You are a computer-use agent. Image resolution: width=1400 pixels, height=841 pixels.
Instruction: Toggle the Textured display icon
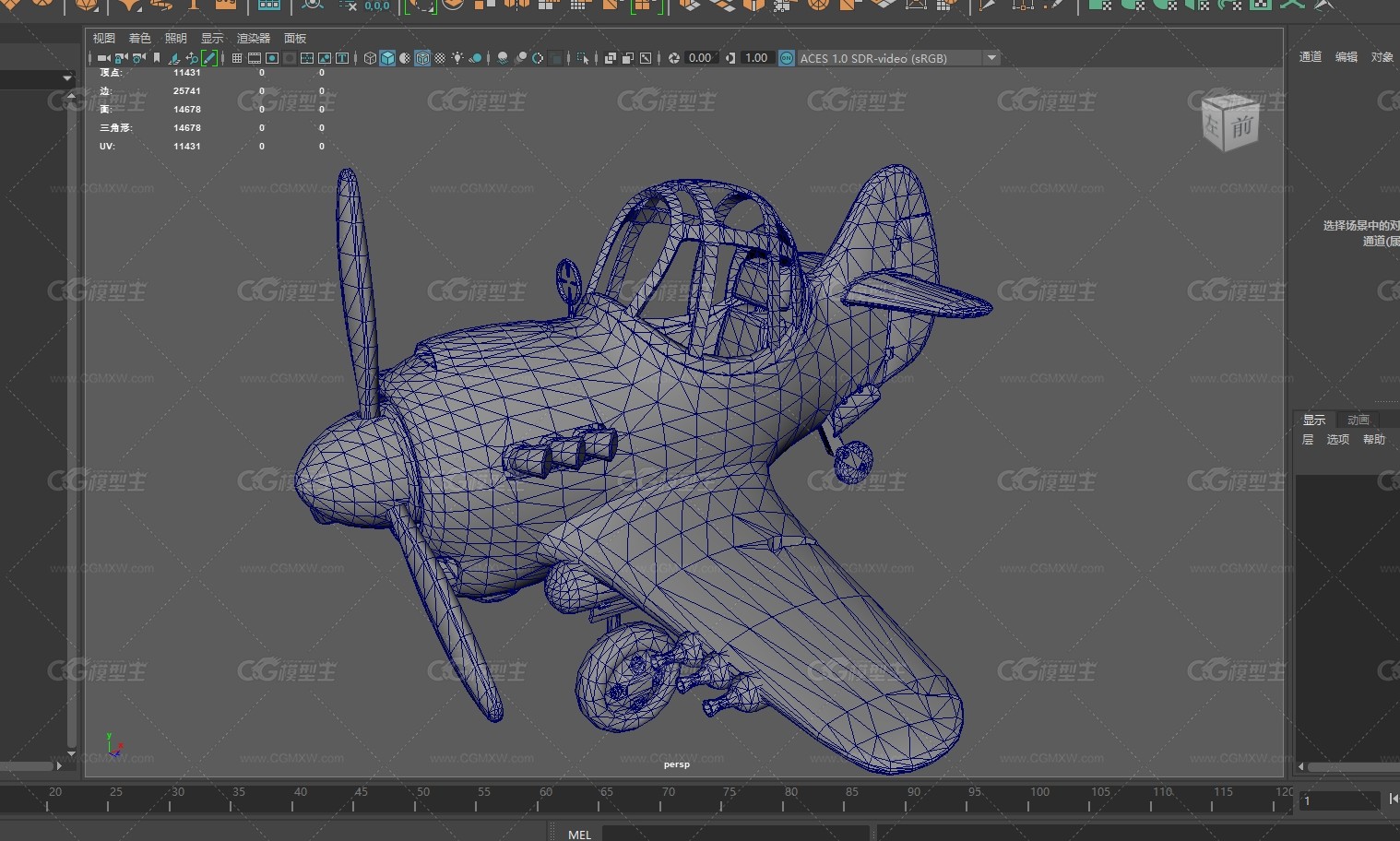[440, 58]
